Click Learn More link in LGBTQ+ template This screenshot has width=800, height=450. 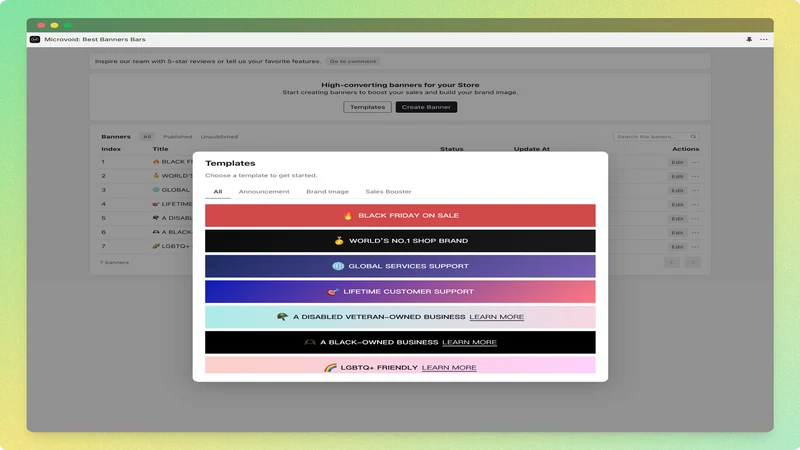pyautogui.click(x=449, y=367)
